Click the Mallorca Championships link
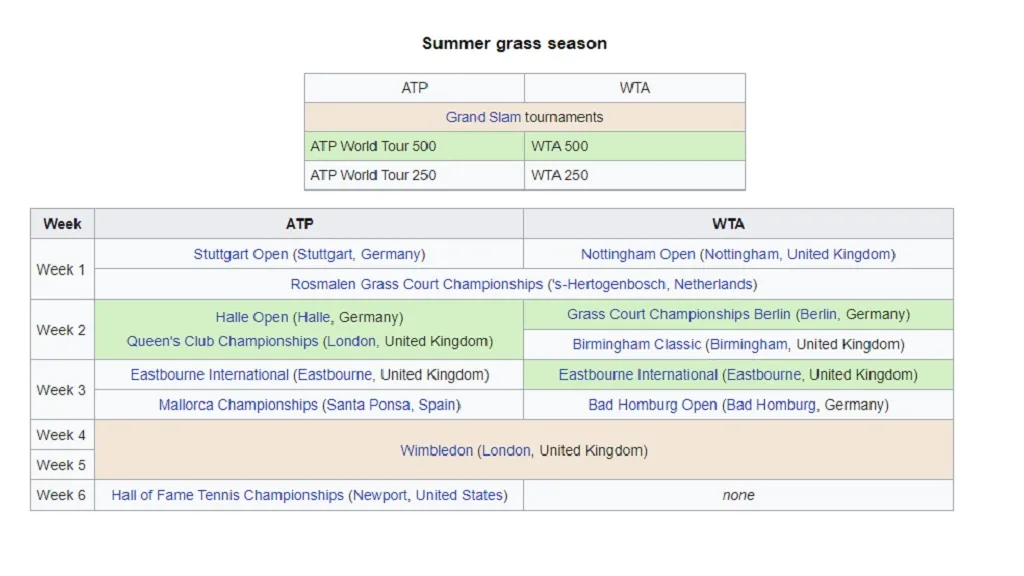The width and height of the screenshot is (1024, 576). (236, 405)
